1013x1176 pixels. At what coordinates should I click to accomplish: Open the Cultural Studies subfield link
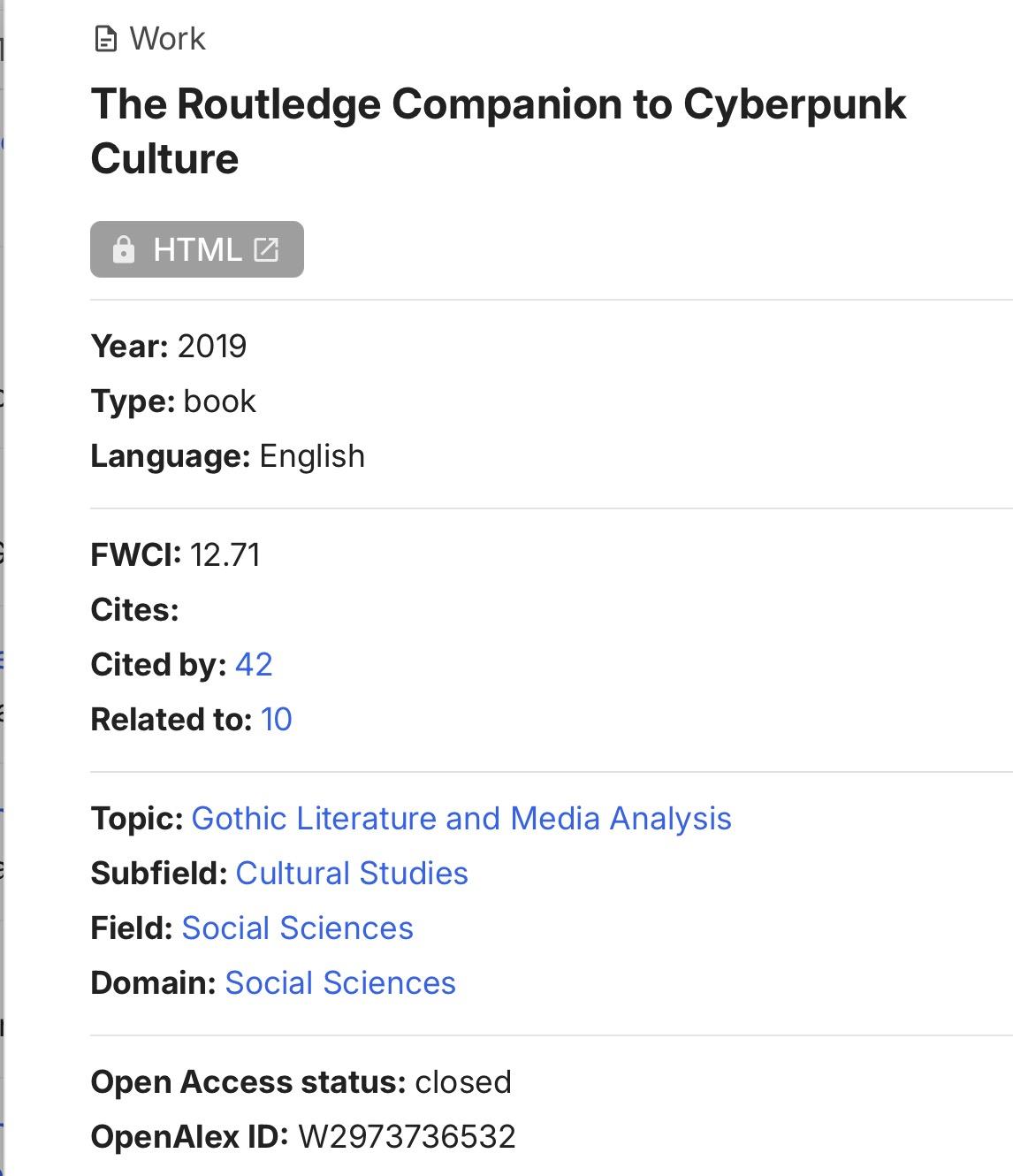tap(352, 873)
